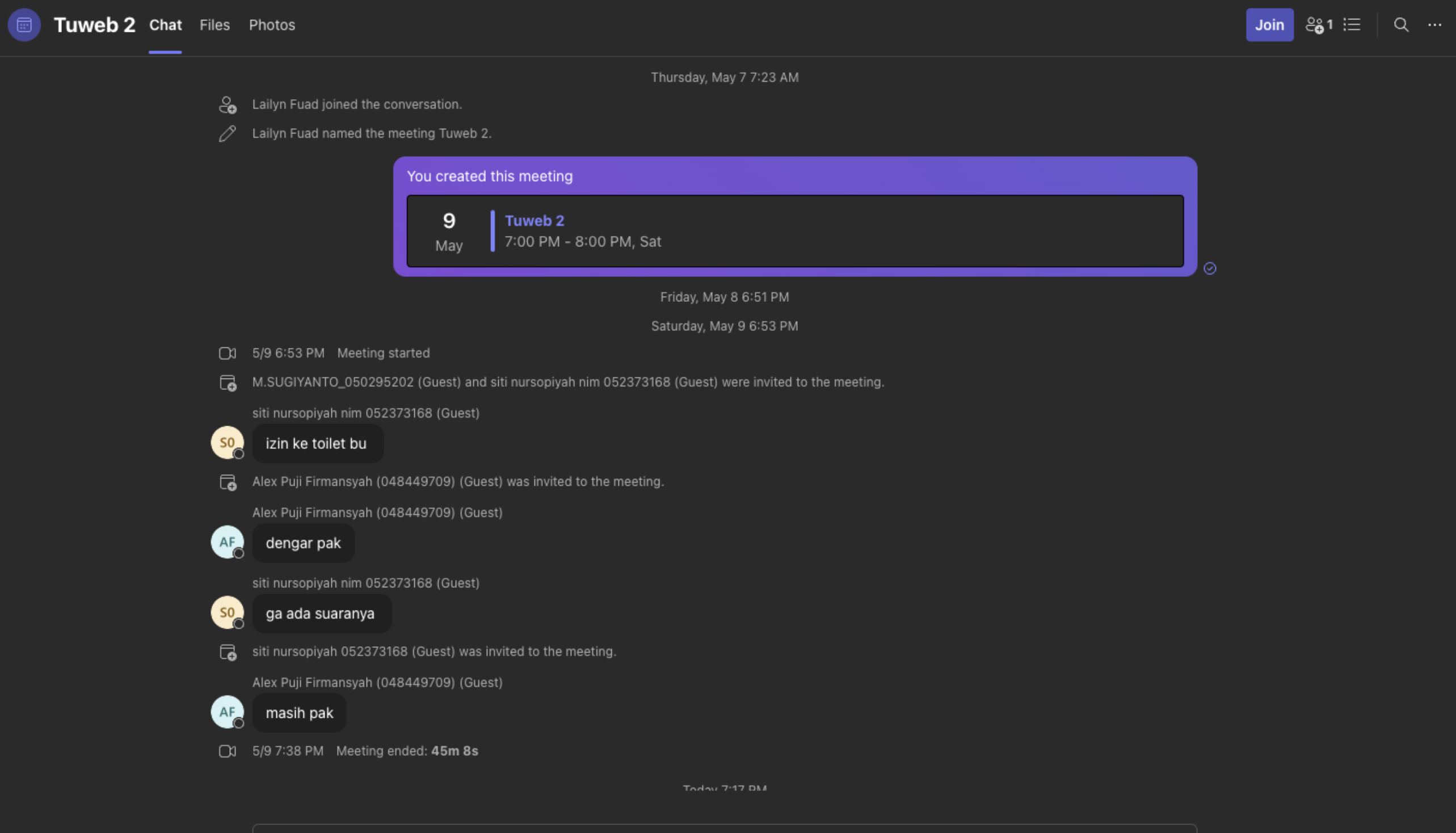Click the Tuweb 2 chat title
The height and width of the screenshot is (833, 1456).
pos(94,24)
